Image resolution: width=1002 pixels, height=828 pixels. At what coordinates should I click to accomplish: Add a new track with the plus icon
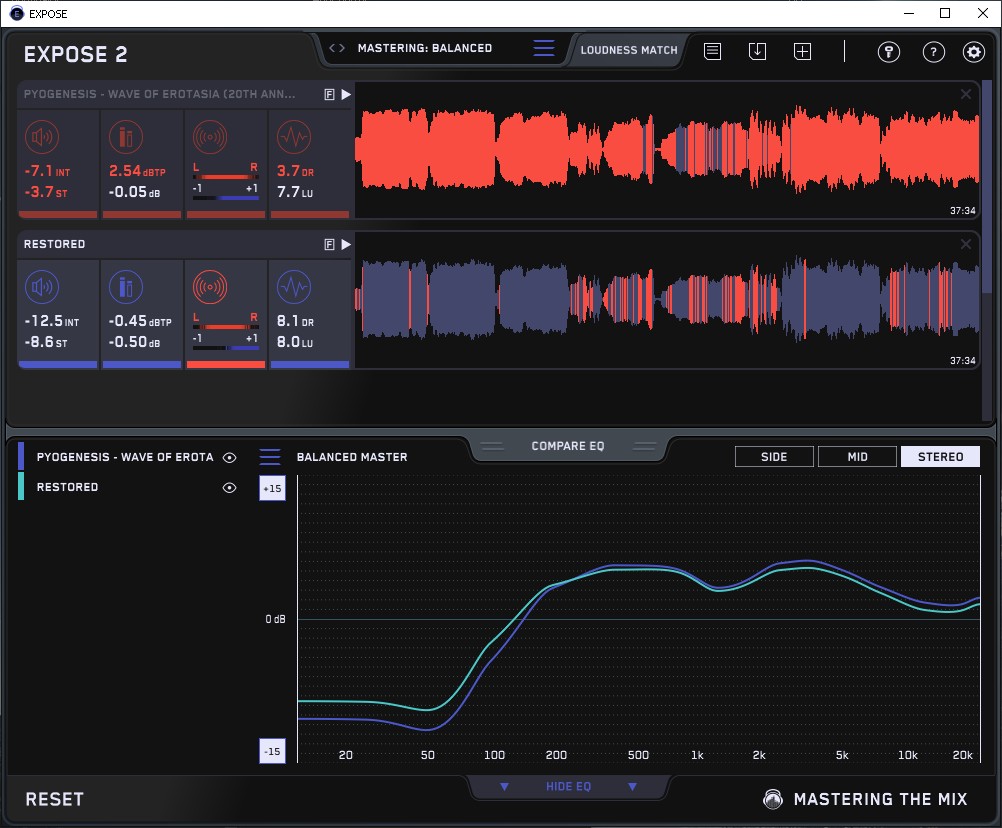tap(803, 51)
